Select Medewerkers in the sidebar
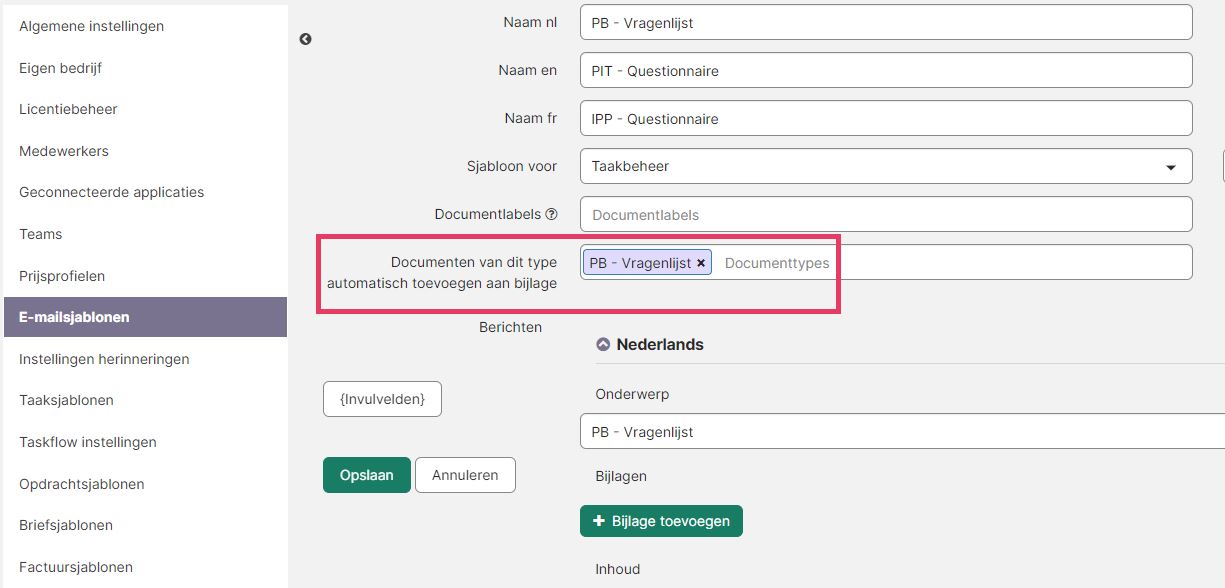The image size is (1225, 588). pos(64,151)
